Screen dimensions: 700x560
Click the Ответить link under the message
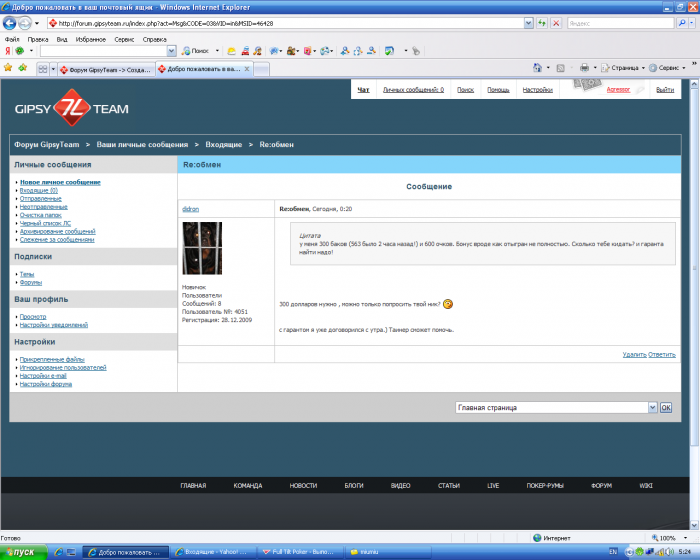point(662,355)
